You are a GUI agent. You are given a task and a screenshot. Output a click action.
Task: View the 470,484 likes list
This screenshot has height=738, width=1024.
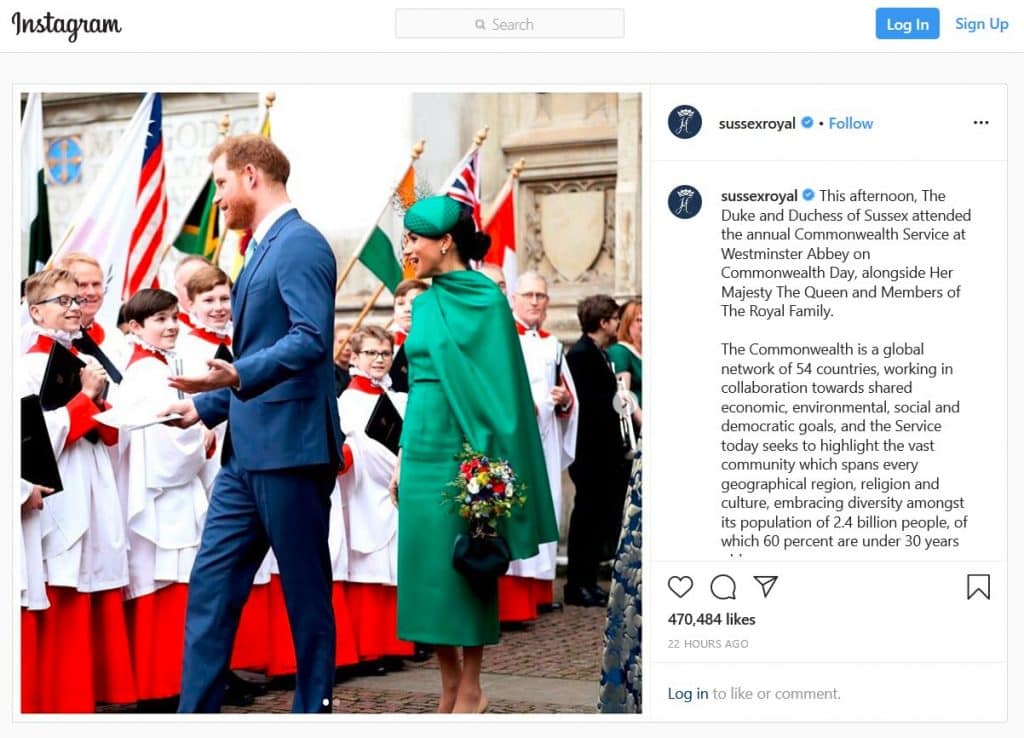pos(711,619)
